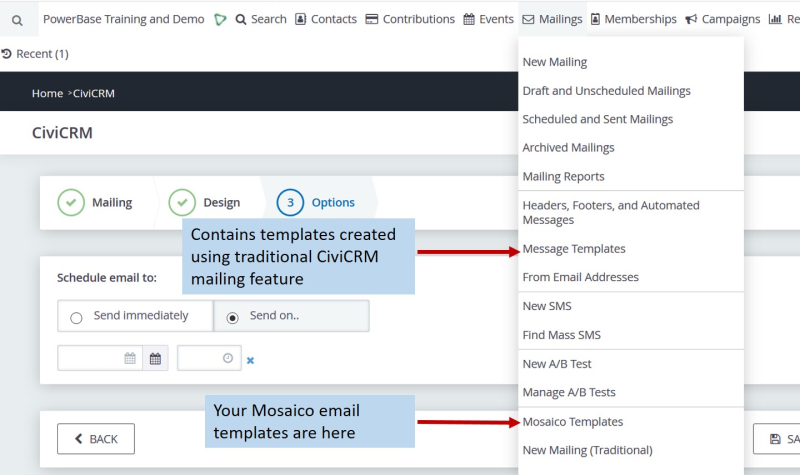Go to Home breadcrumb link
The height and width of the screenshot is (475, 800).
47,93
